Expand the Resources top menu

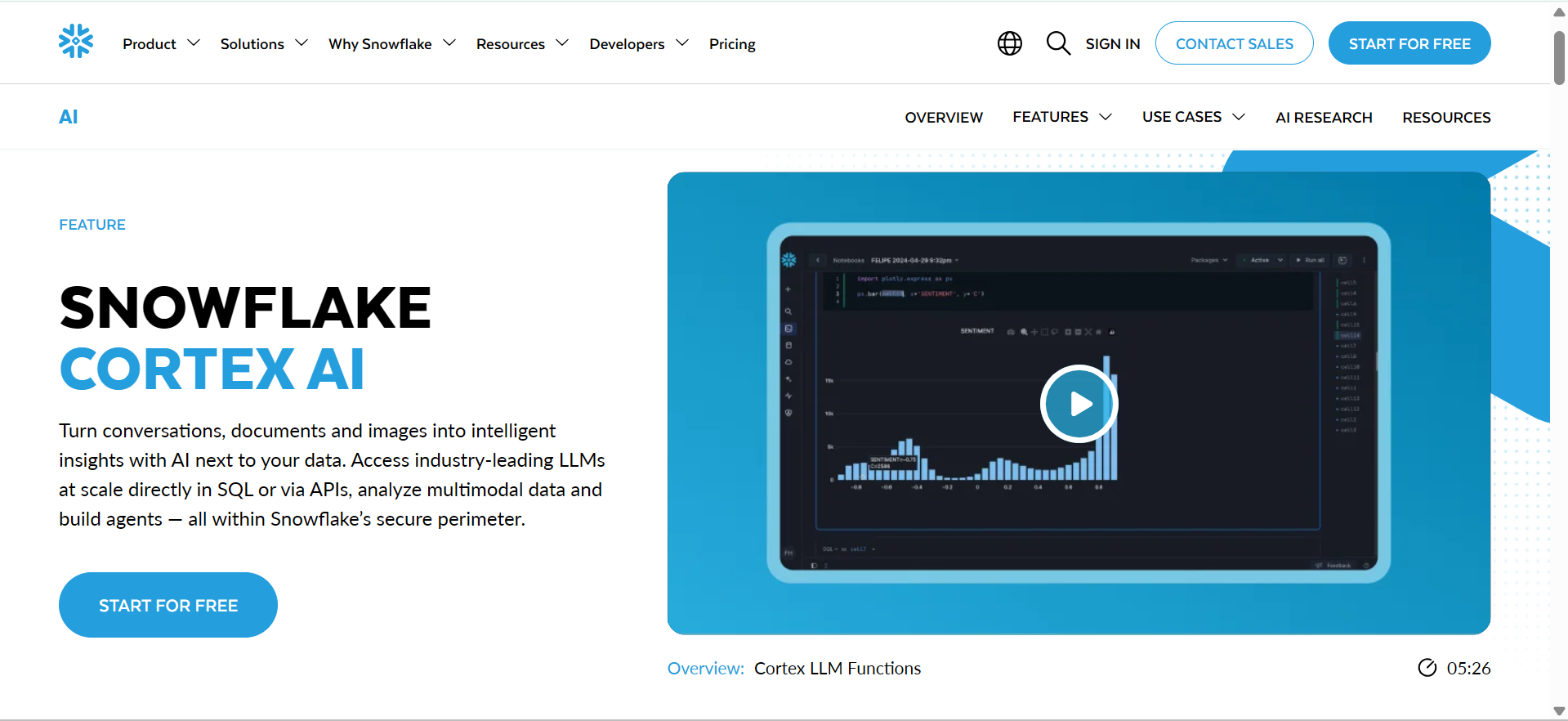522,43
